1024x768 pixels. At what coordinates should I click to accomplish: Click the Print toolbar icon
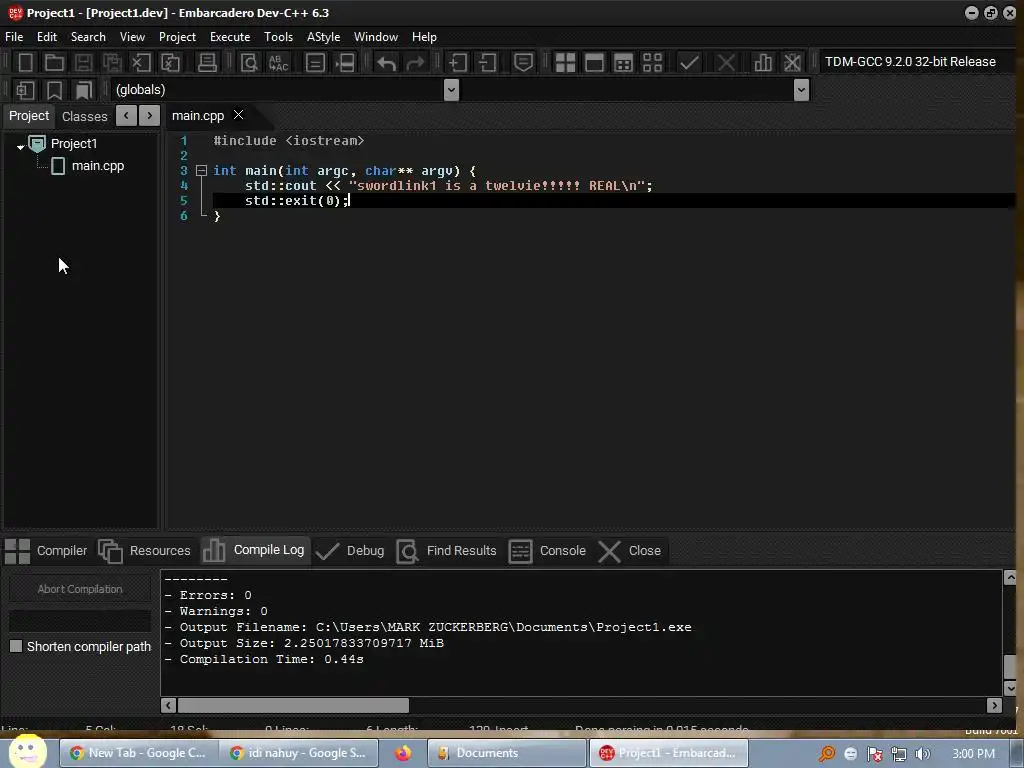point(207,63)
